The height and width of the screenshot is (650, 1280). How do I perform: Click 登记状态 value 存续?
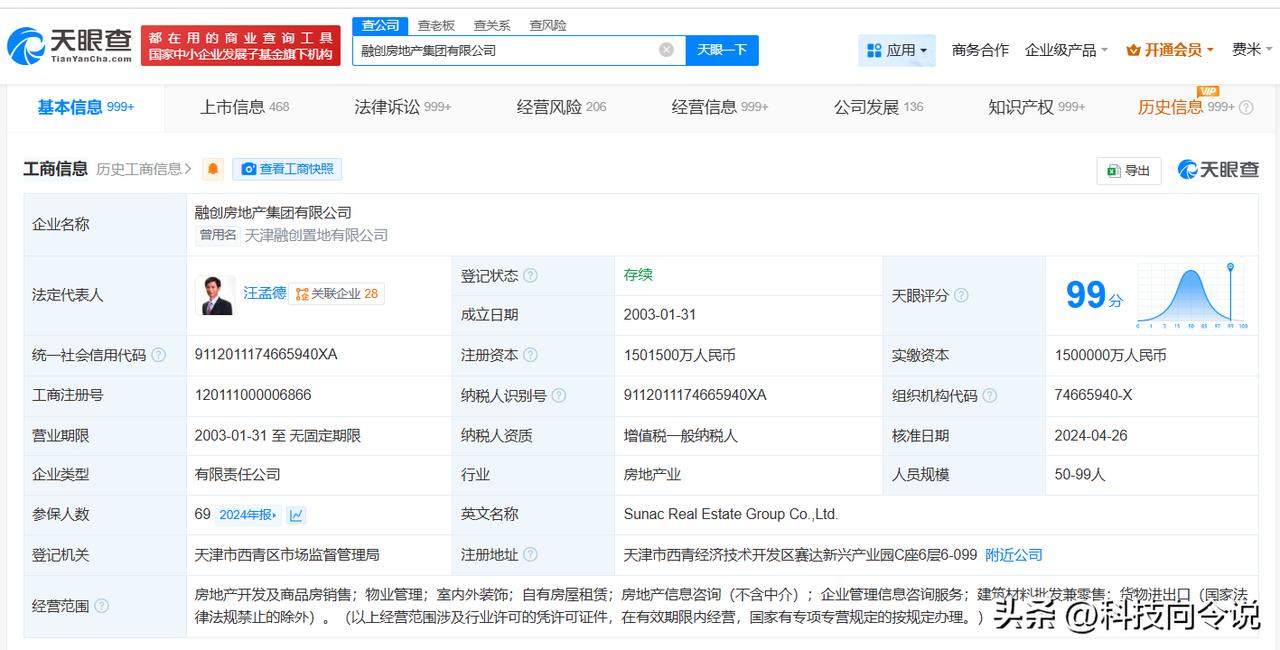[x=638, y=274]
